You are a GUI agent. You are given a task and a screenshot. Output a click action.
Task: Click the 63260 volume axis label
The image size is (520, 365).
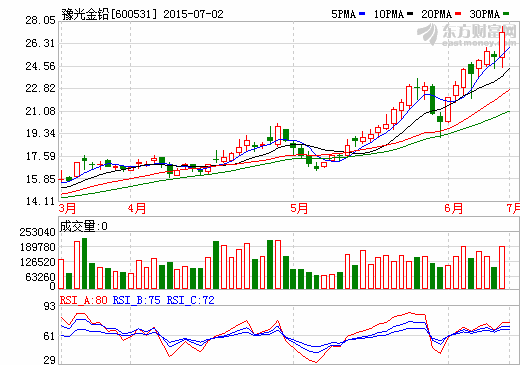click(40, 277)
